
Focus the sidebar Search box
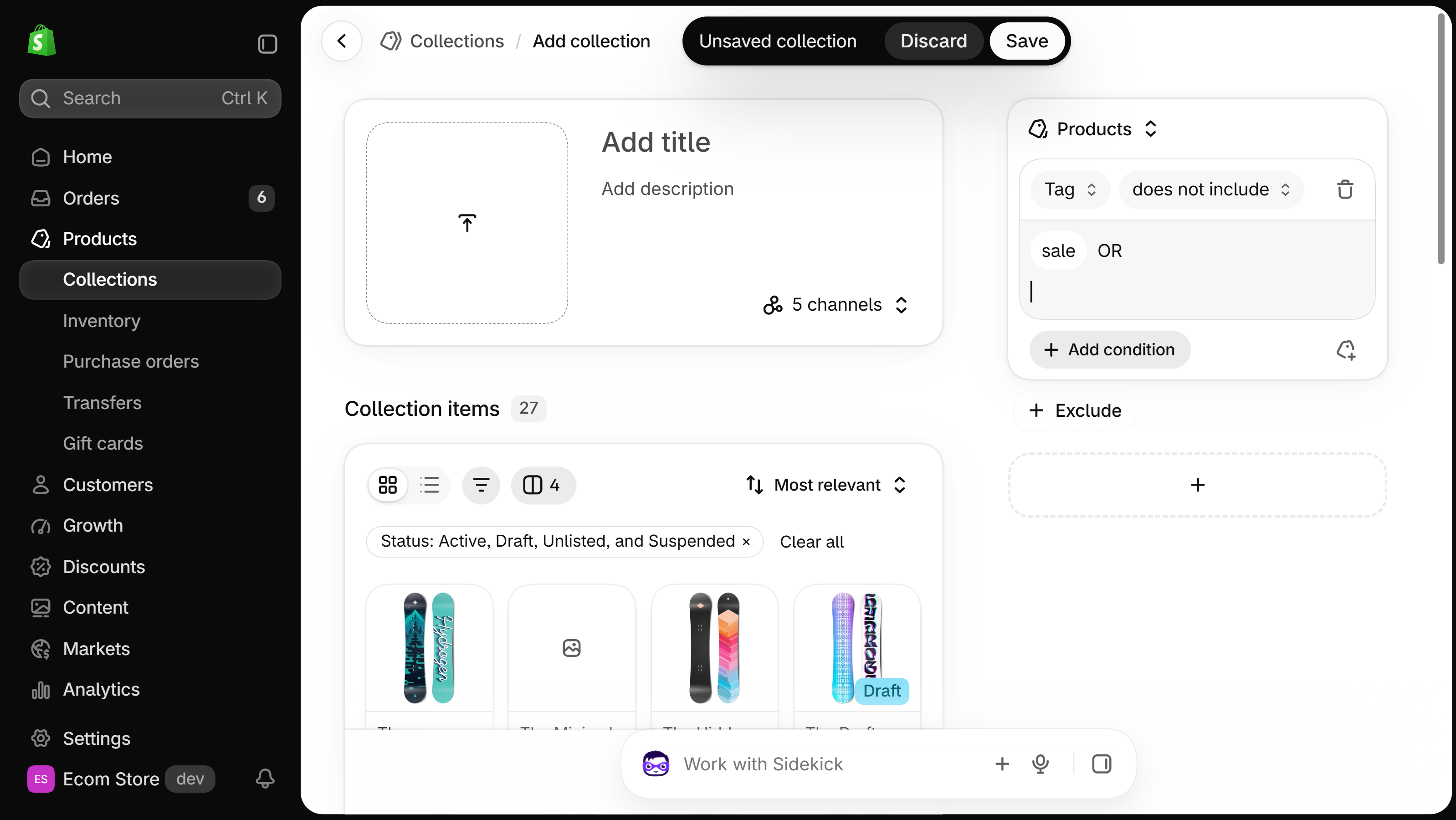click(x=150, y=98)
